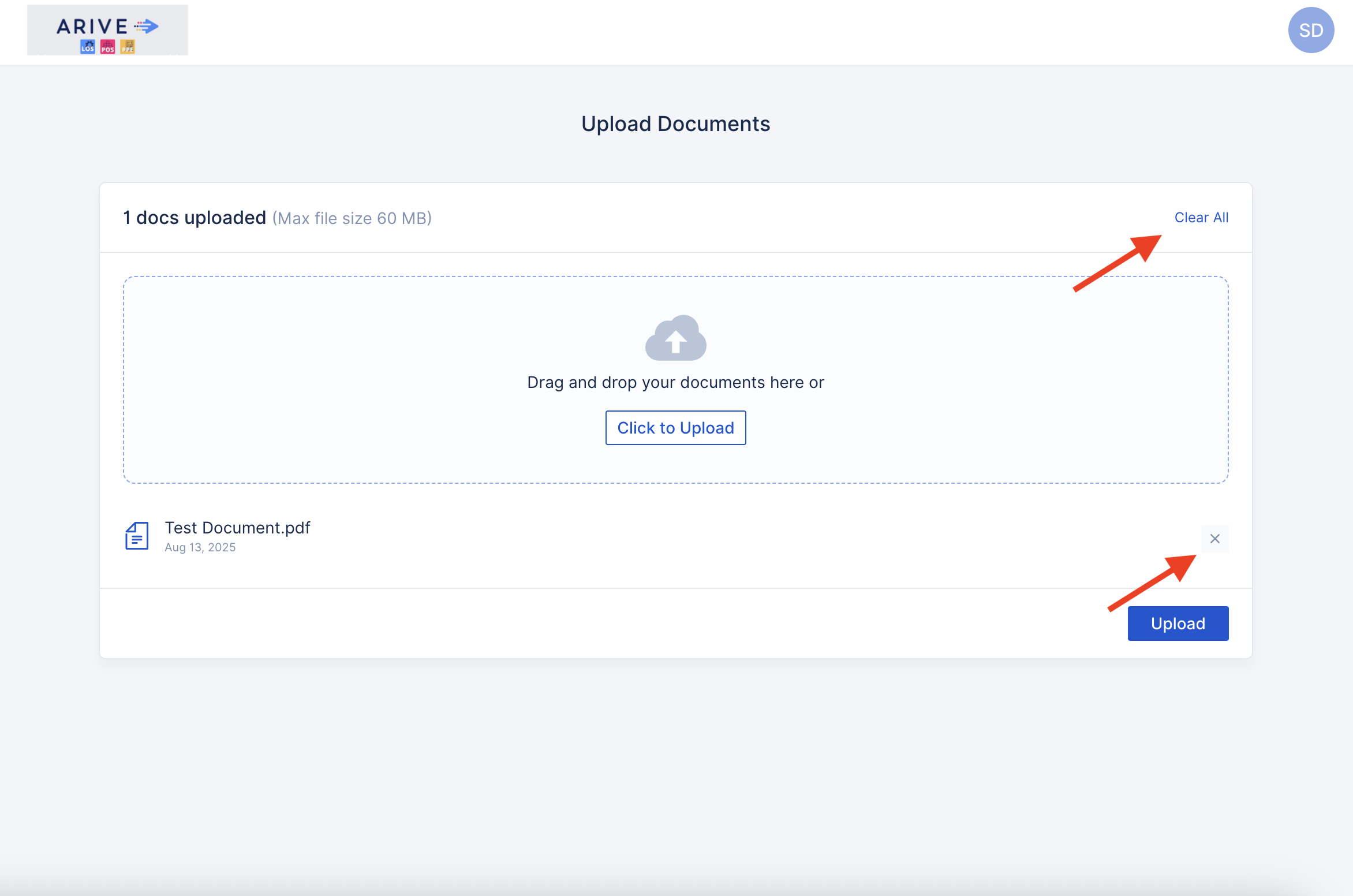The image size is (1353, 896).
Task: Open the SD user avatar menu
Action: pyautogui.click(x=1310, y=30)
